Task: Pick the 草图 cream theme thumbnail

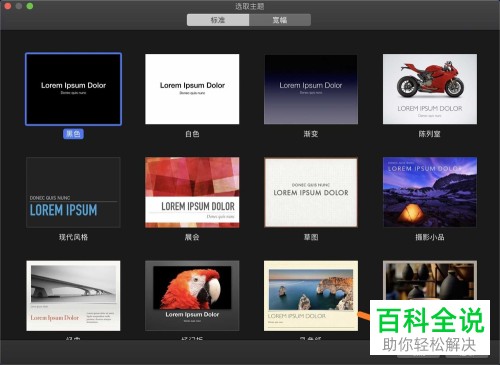Action: pos(311,192)
